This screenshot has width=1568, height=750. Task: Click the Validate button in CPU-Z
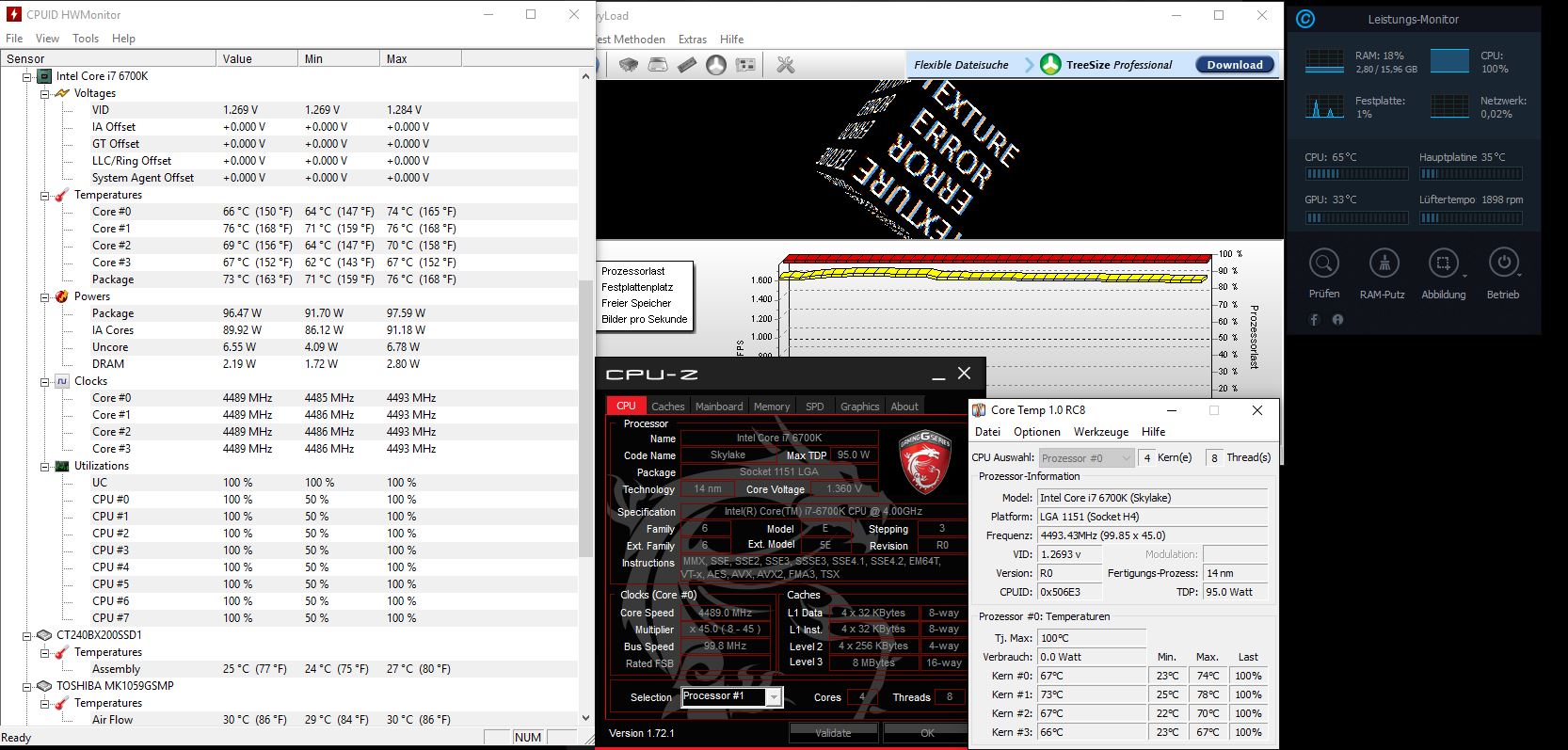pyautogui.click(x=833, y=733)
